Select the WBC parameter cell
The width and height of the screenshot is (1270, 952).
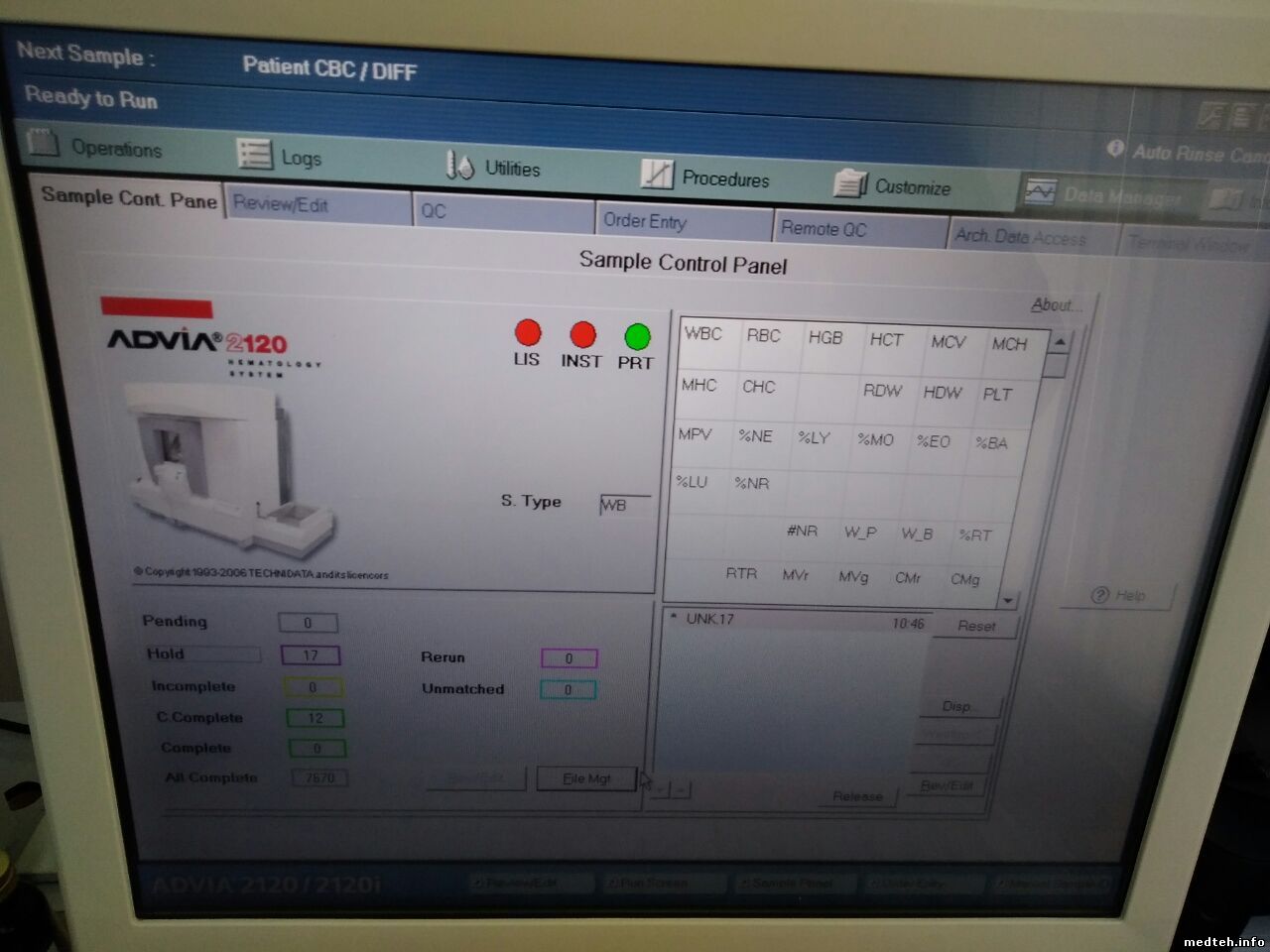pos(703,334)
